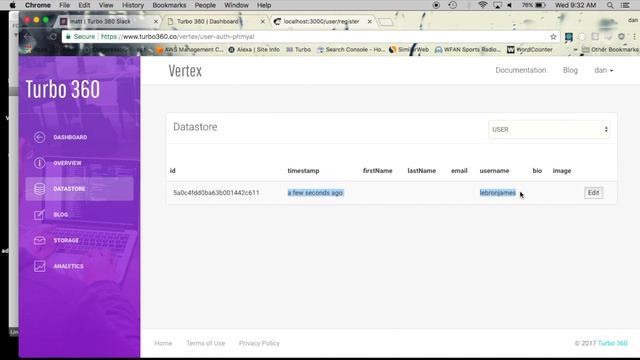The image size is (640, 360).
Task: Open the Apple menu
Action: click(x=13, y=5)
